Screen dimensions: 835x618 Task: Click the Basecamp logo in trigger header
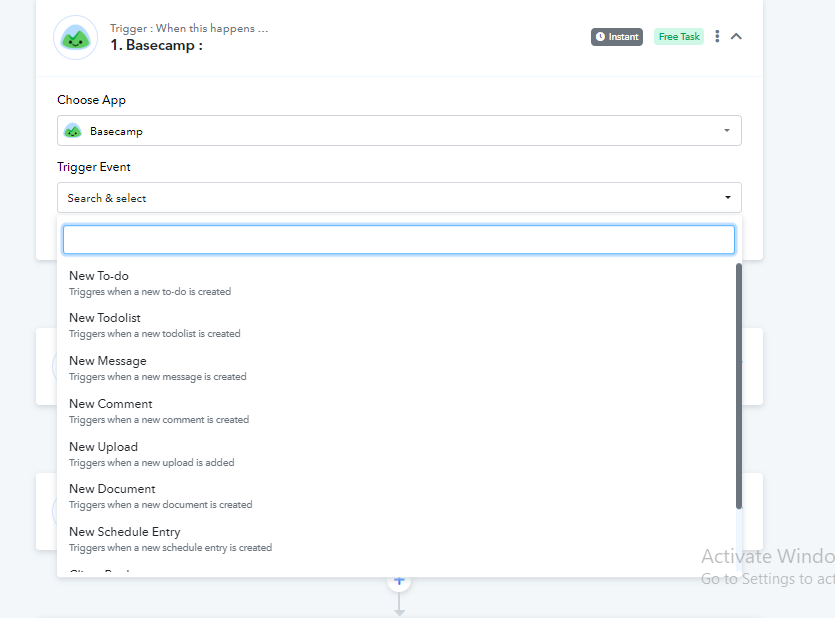tap(76, 38)
